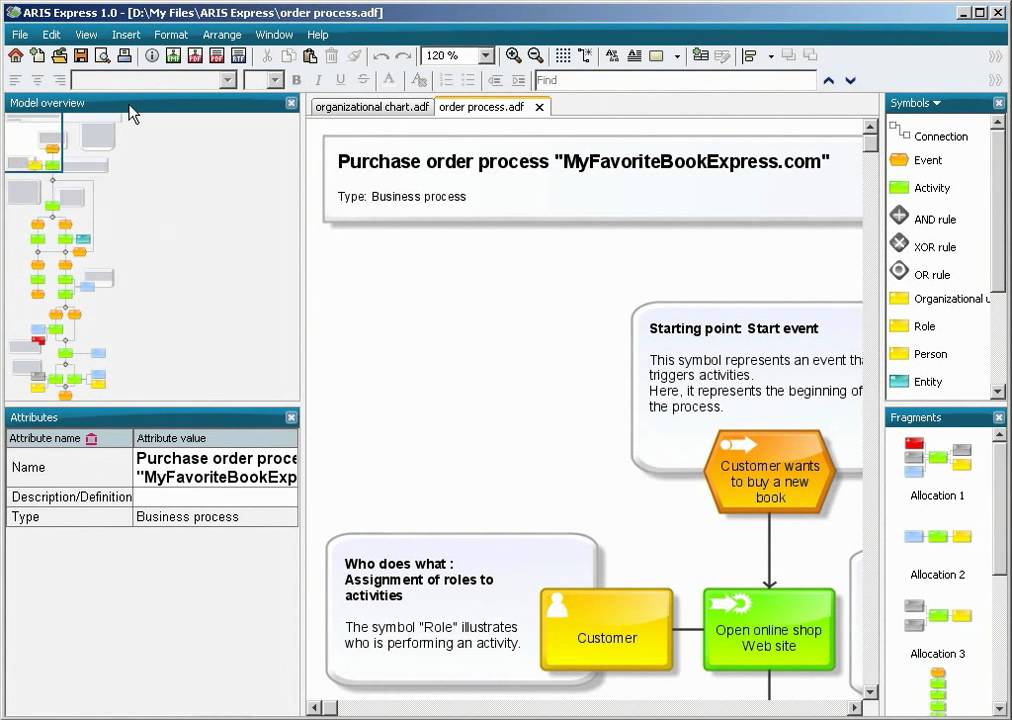Select the AND rule symbol
Screen dimensions: 1012x720
[x=922, y=217]
